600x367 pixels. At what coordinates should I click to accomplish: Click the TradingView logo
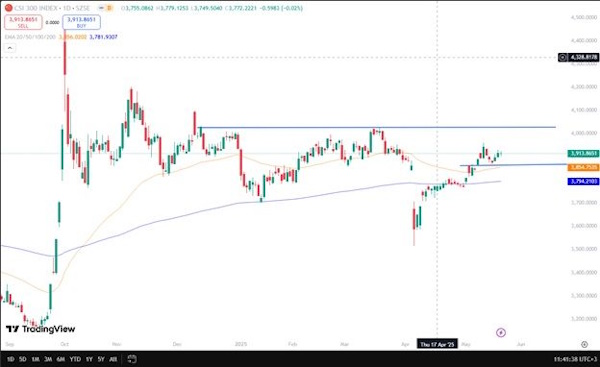pyautogui.click(x=41, y=329)
